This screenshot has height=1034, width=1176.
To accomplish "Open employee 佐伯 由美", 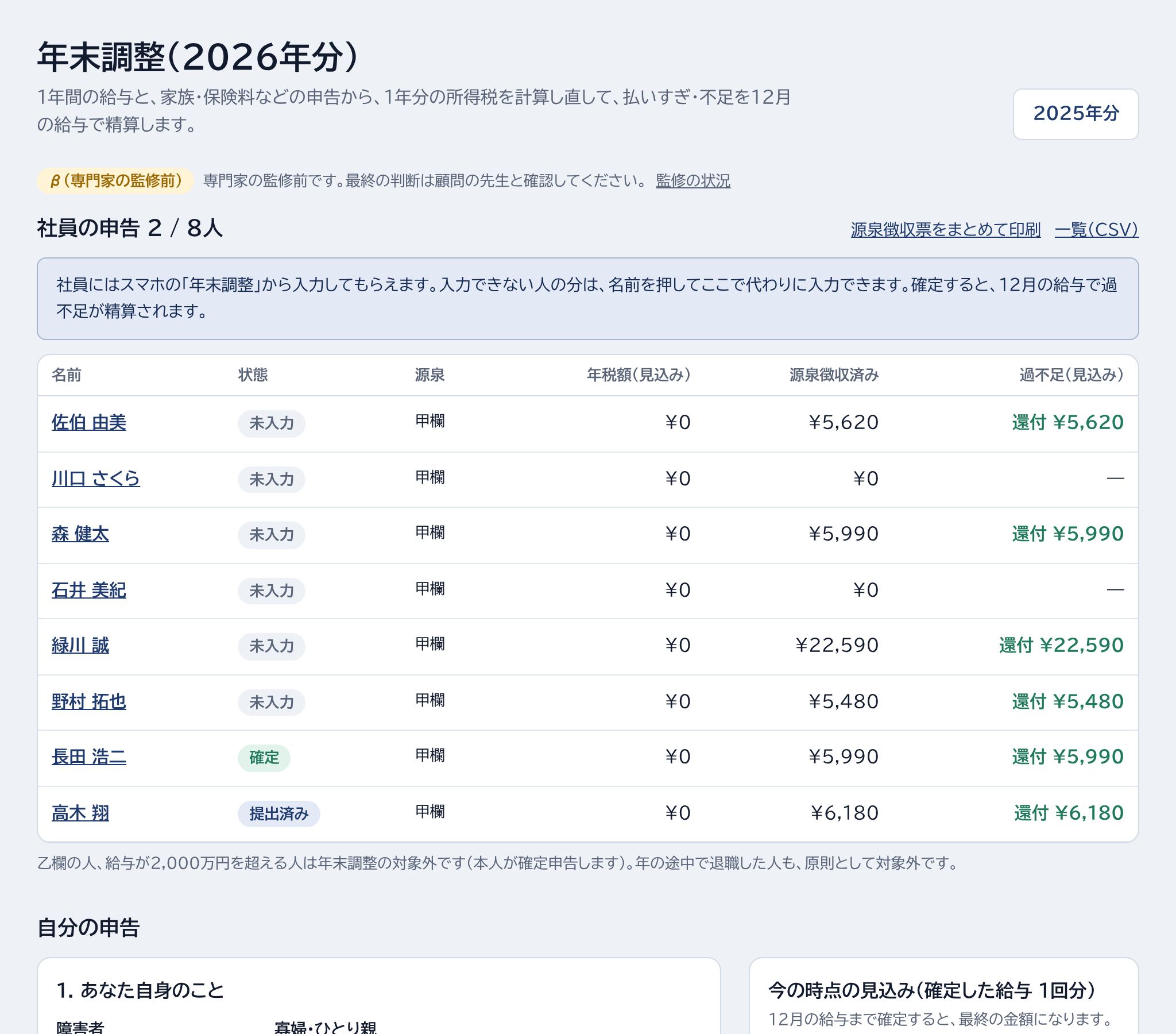I will coord(89,423).
